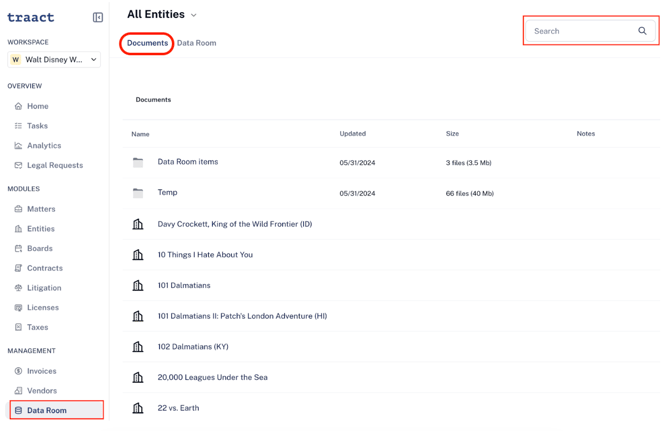Open Analytics in the sidebar

(x=44, y=145)
